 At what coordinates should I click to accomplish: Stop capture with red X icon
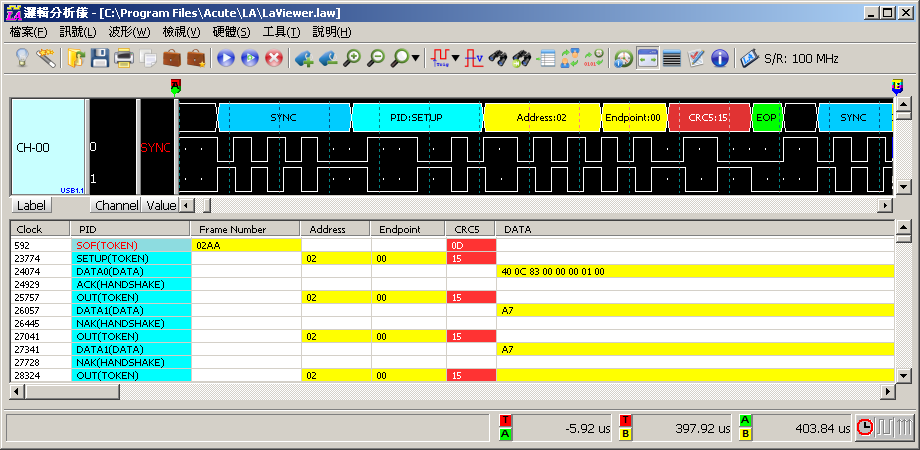tap(274, 58)
